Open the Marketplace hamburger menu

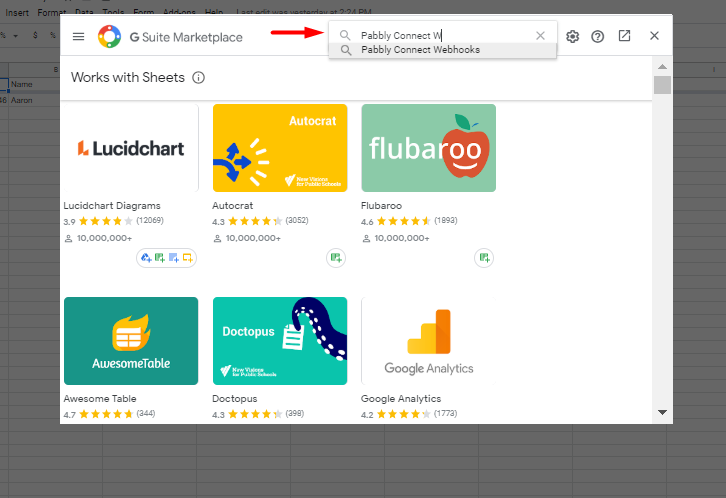78,37
